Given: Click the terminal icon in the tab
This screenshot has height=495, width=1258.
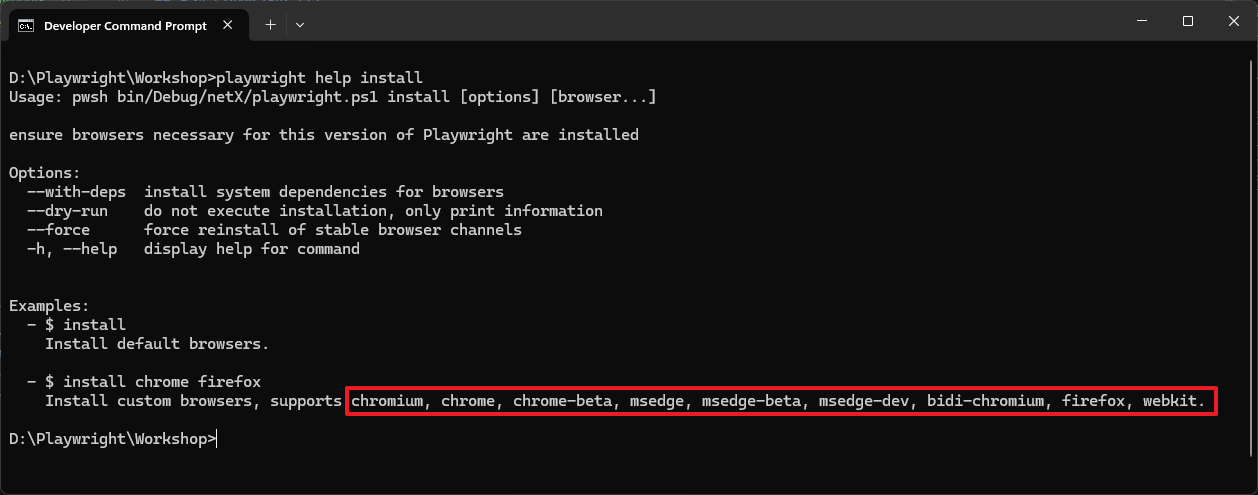Looking at the screenshot, I should [x=27, y=26].
